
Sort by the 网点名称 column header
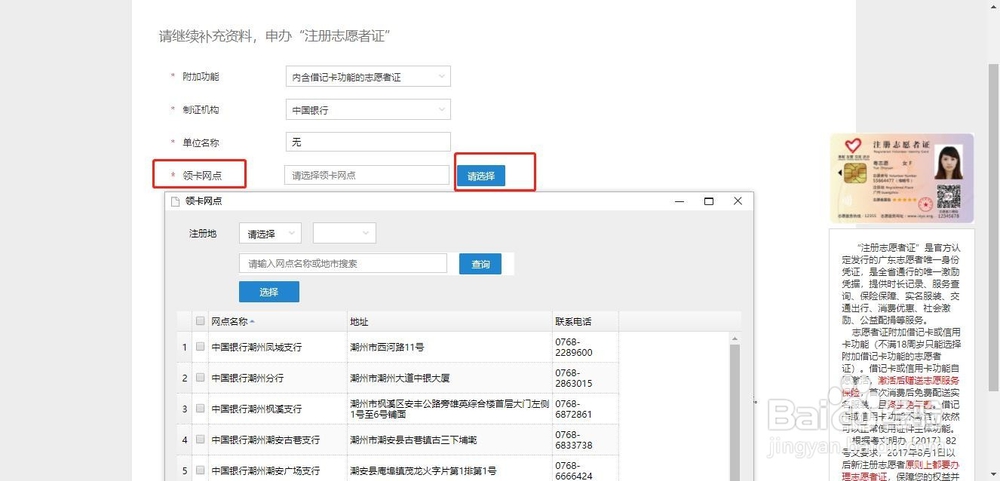click(x=277, y=322)
